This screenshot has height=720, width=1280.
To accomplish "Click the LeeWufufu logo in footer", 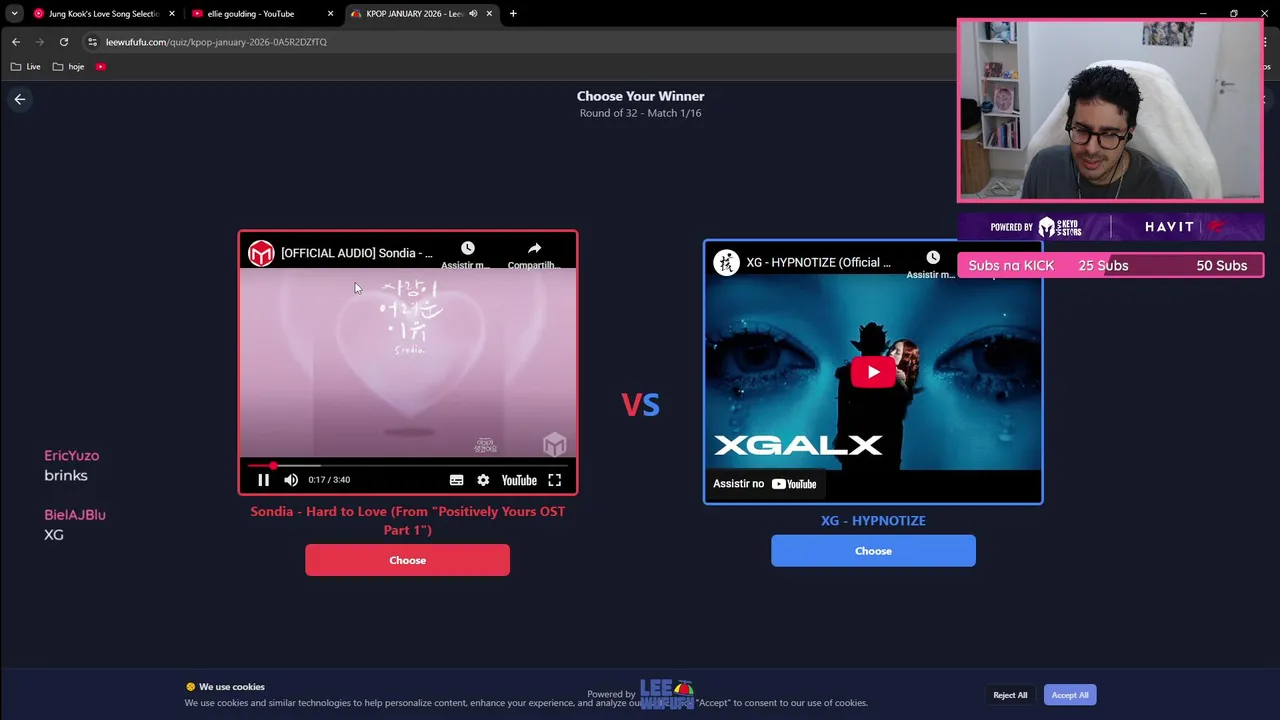I will click(x=666, y=694).
